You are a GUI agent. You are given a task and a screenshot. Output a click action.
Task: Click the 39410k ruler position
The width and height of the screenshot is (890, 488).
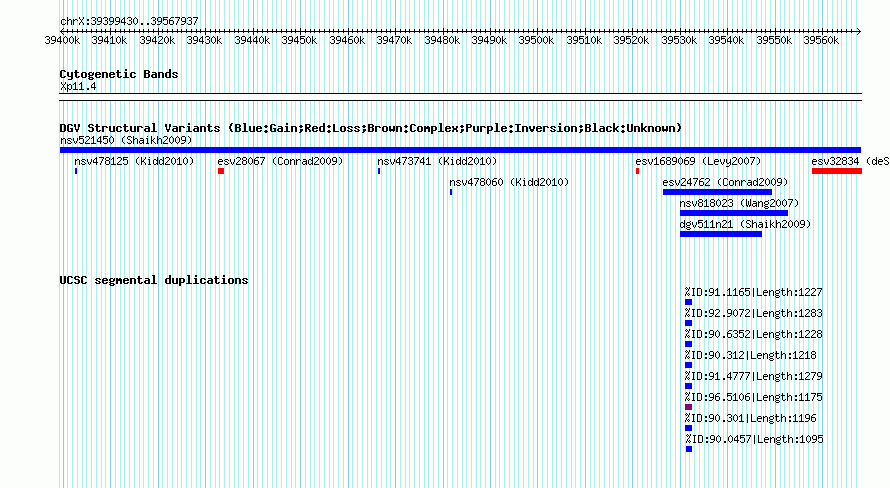tap(110, 40)
